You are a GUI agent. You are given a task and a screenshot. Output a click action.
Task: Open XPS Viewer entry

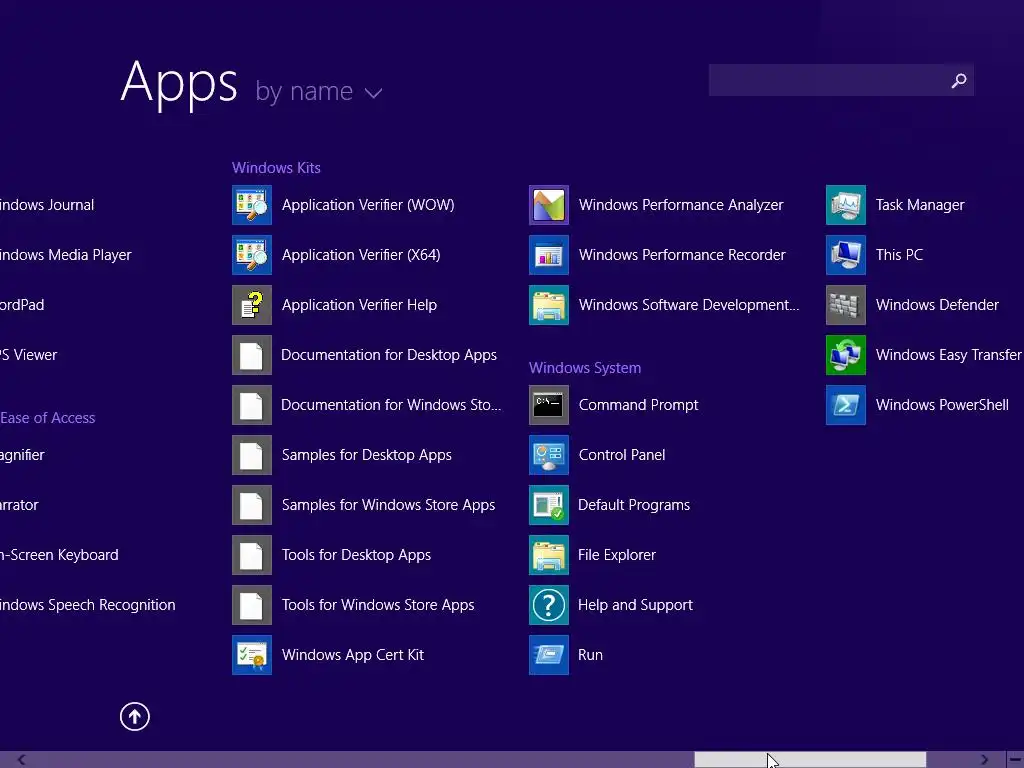(29, 355)
